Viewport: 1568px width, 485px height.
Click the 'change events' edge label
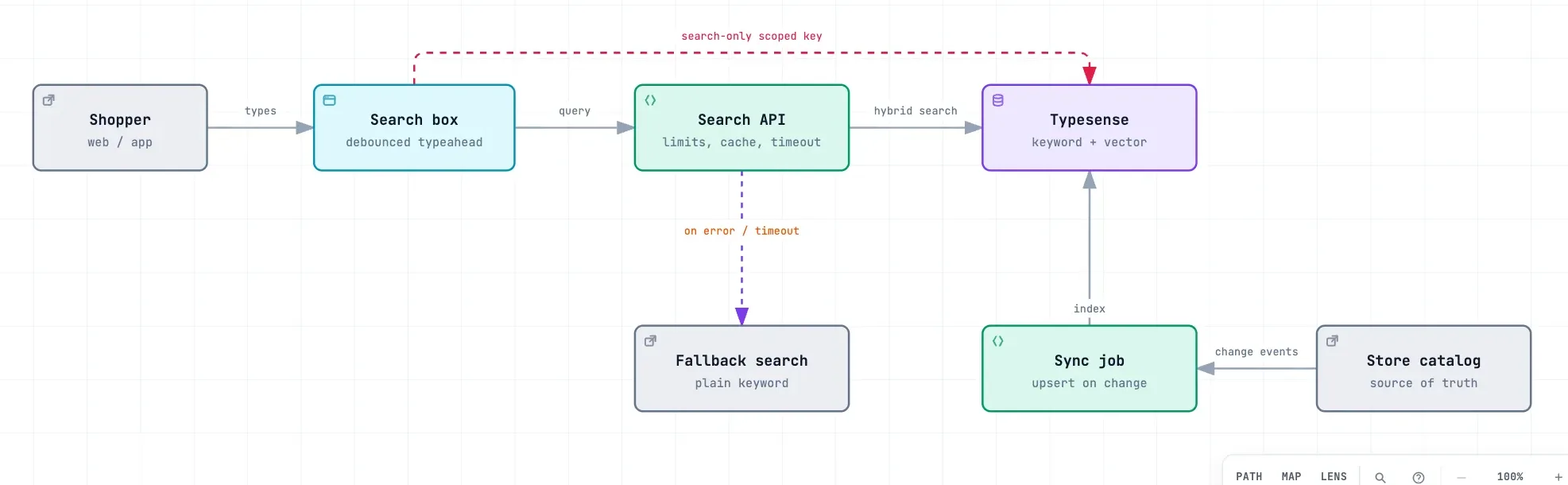tap(1256, 352)
